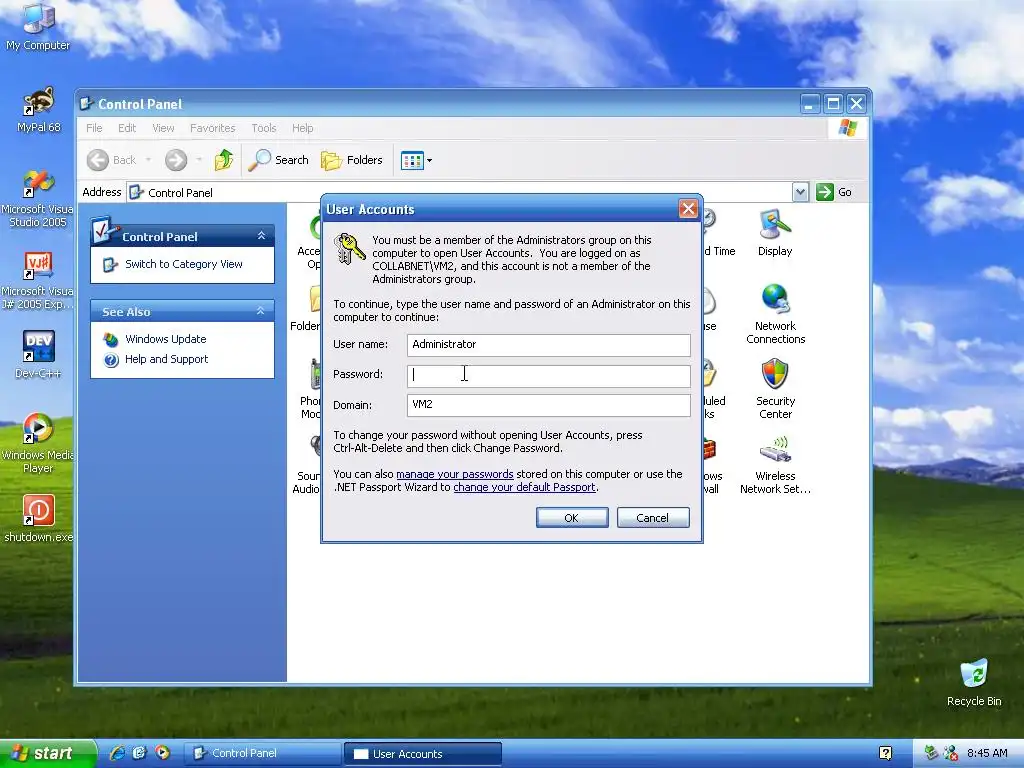
Task: Switch to User Accounts taskbar button
Action: tap(423, 754)
